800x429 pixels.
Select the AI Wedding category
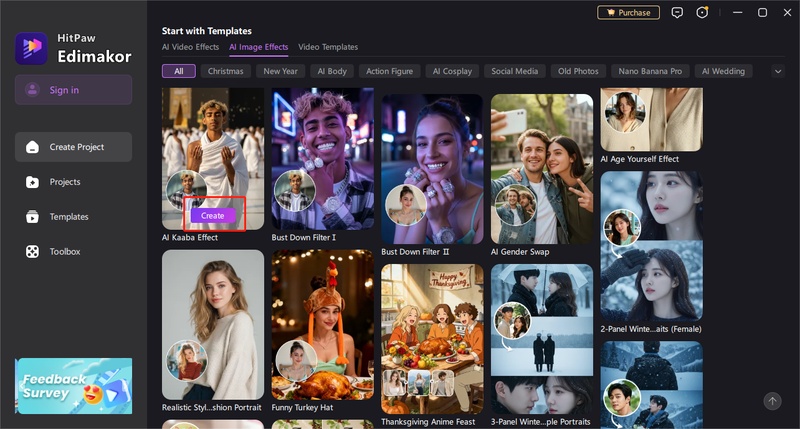click(723, 71)
